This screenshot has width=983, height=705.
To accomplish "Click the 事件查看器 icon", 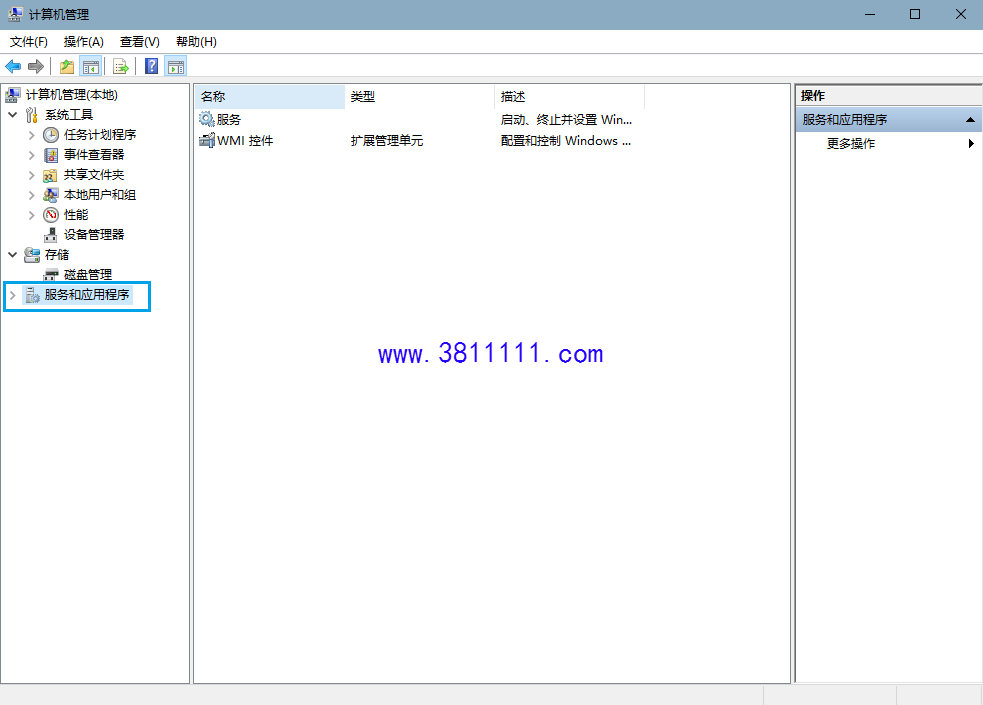I will point(51,155).
